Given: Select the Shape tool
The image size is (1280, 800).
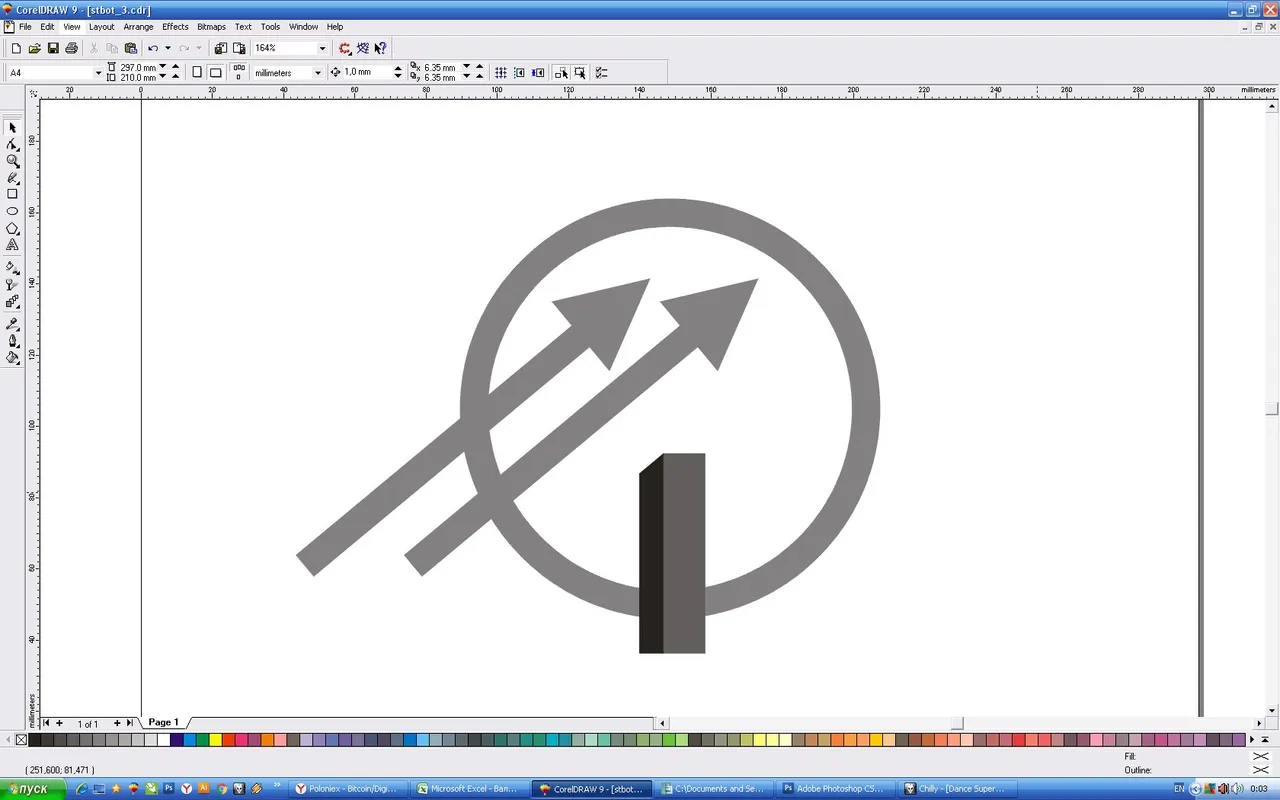Looking at the screenshot, I should 12,145.
